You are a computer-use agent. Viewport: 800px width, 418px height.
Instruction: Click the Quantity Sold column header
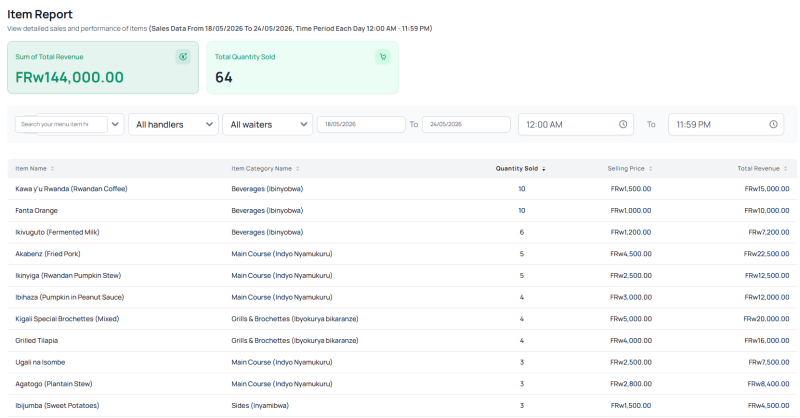click(x=517, y=168)
